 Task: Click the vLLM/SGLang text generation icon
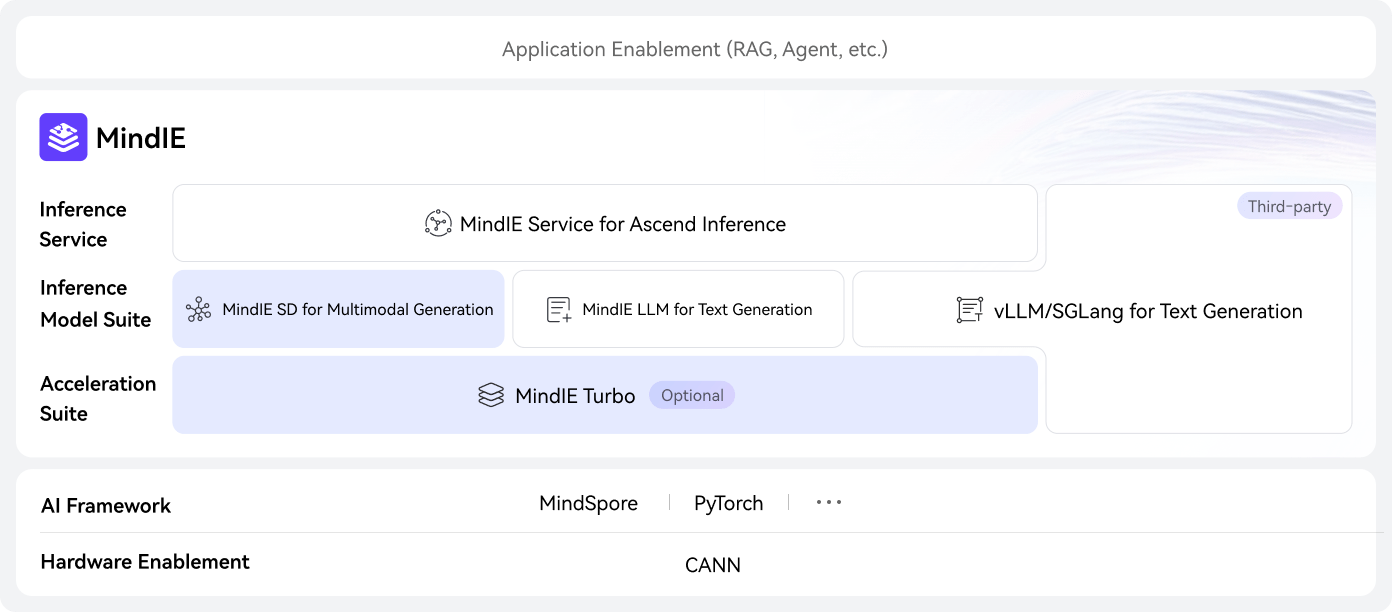[969, 311]
